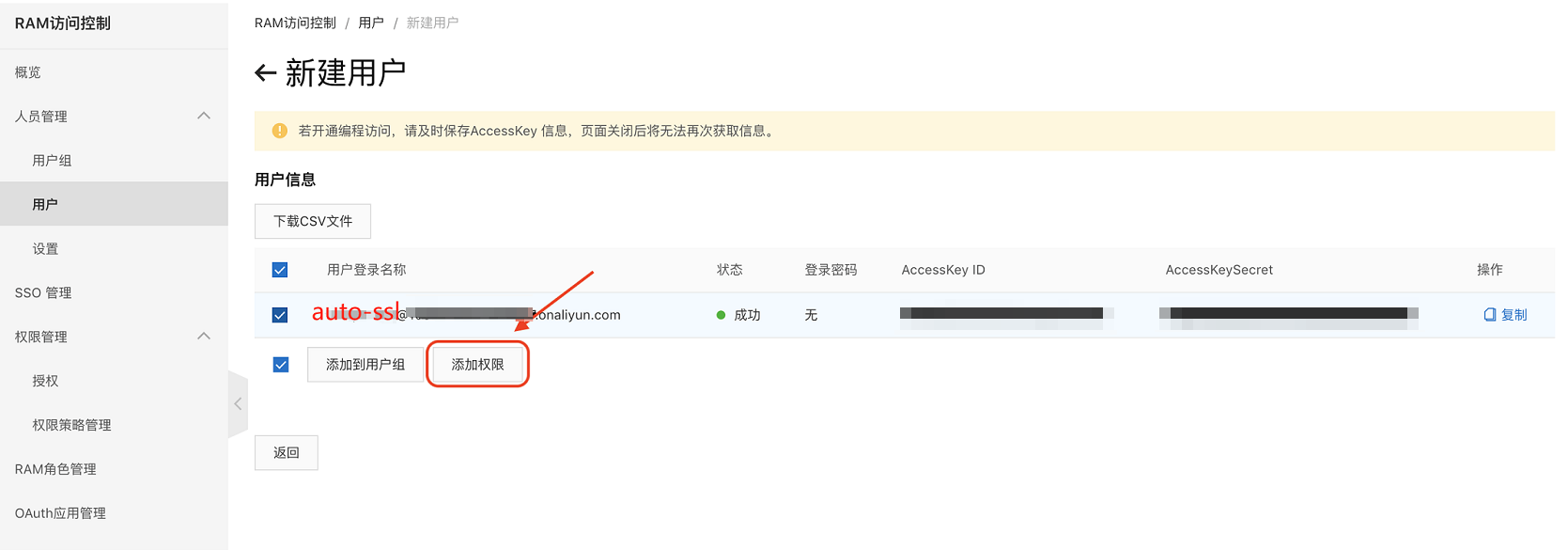Screen dimensions: 1568x550
Task: Open 用户组 in the sidebar
Action: coord(52,161)
